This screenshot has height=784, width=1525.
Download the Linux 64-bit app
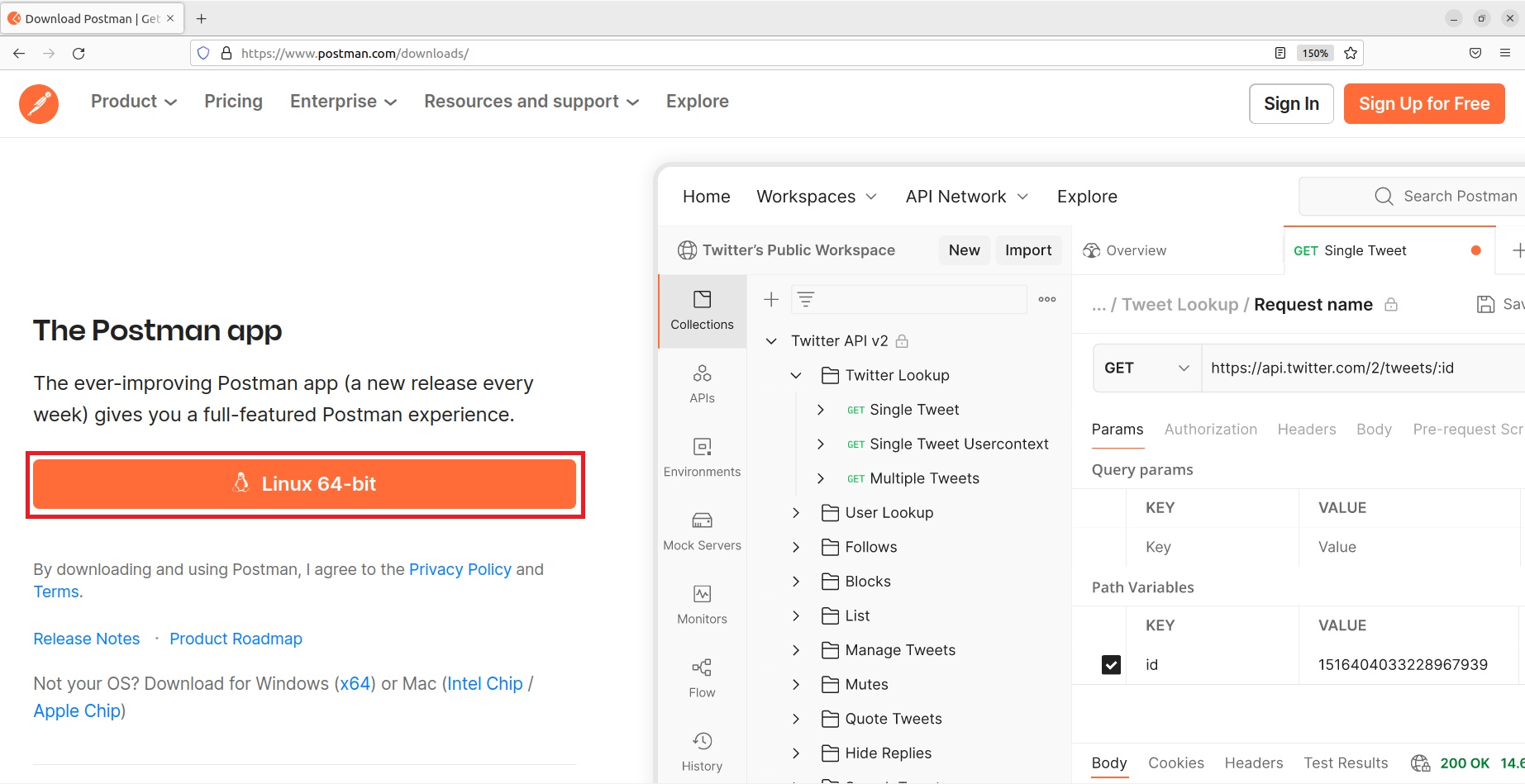(305, 484)
